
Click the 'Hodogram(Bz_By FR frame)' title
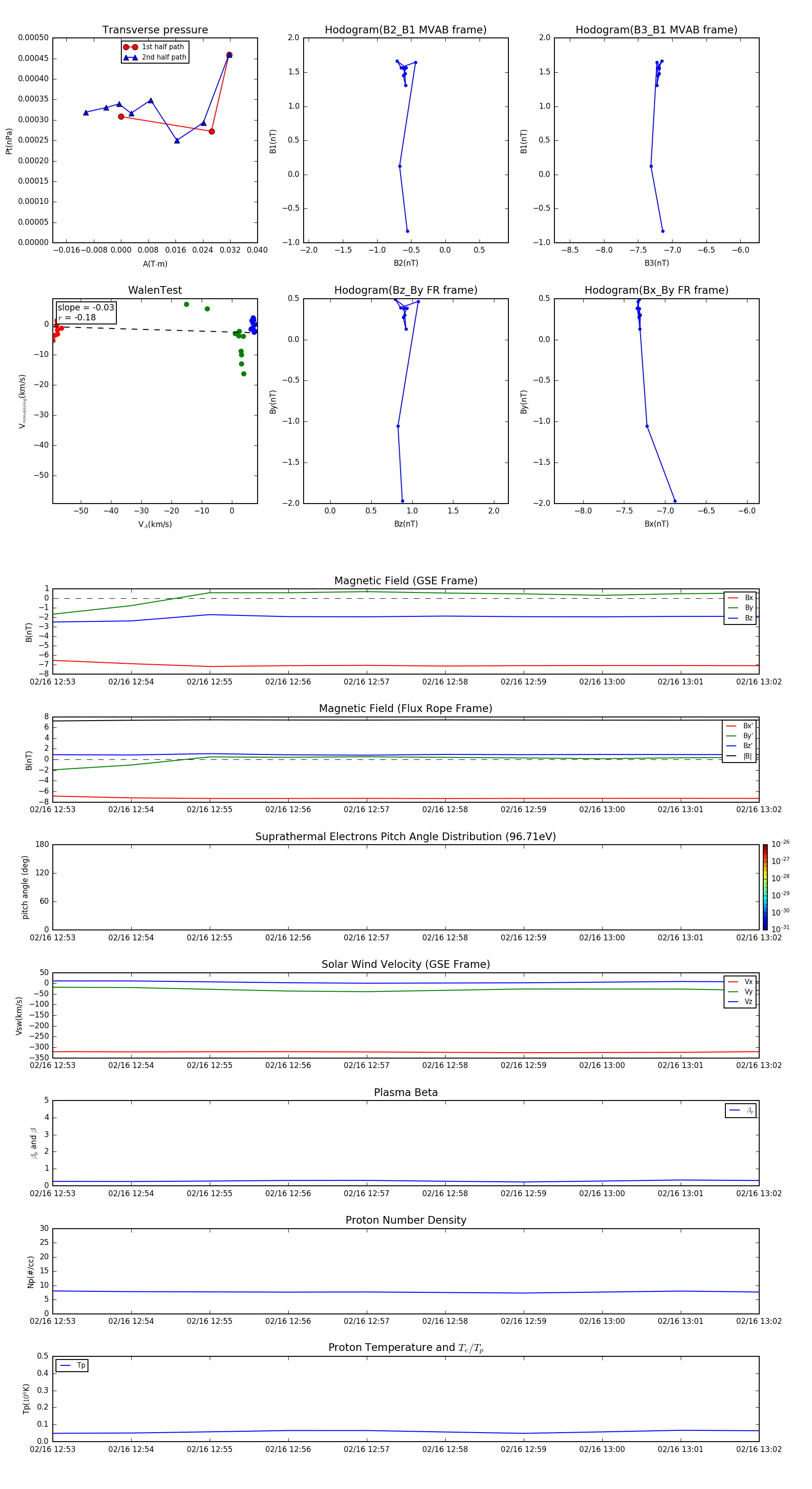point(406,290)
